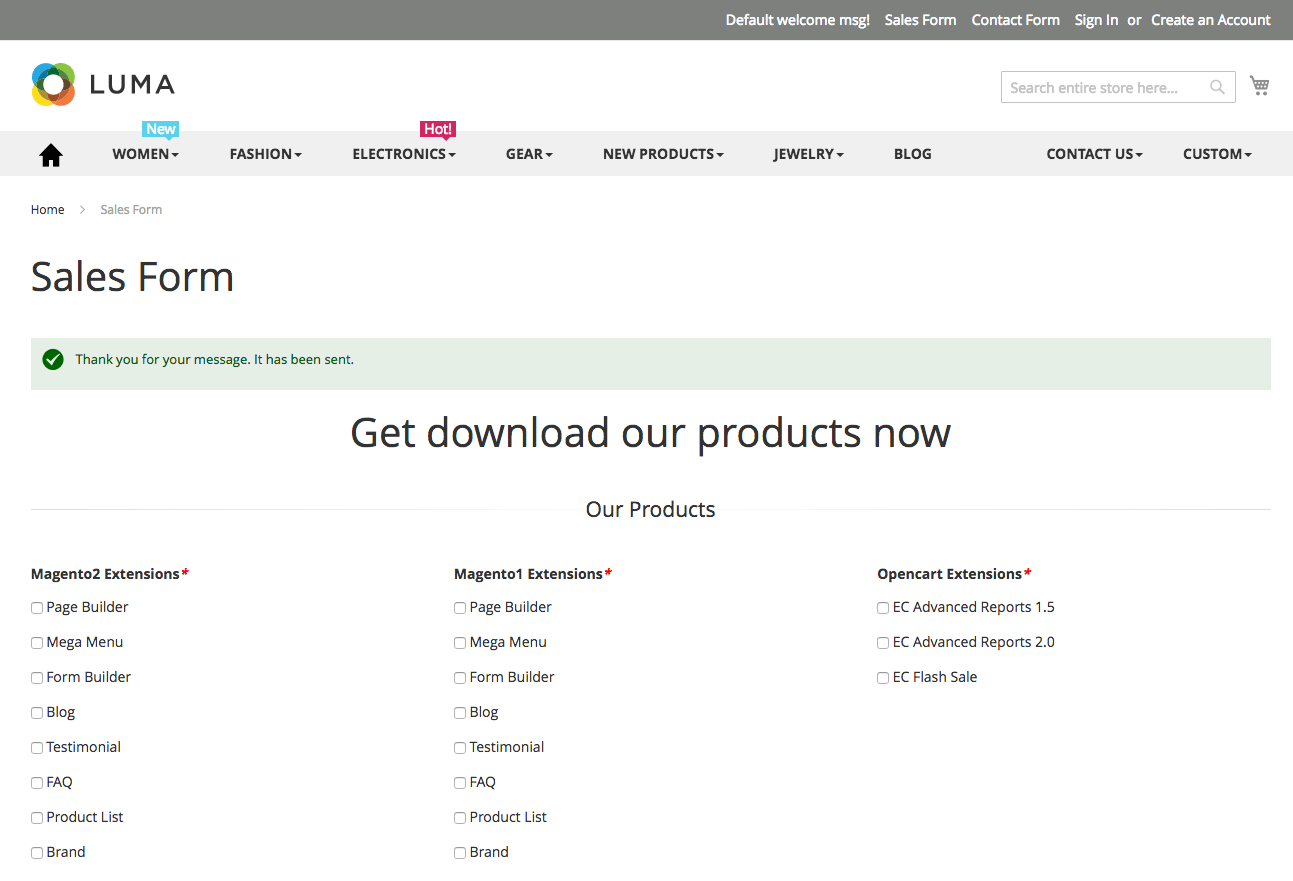Select Magento1 Form Builder checkbox
Screen dimensions: 1293x881
[x=460, y=678]
